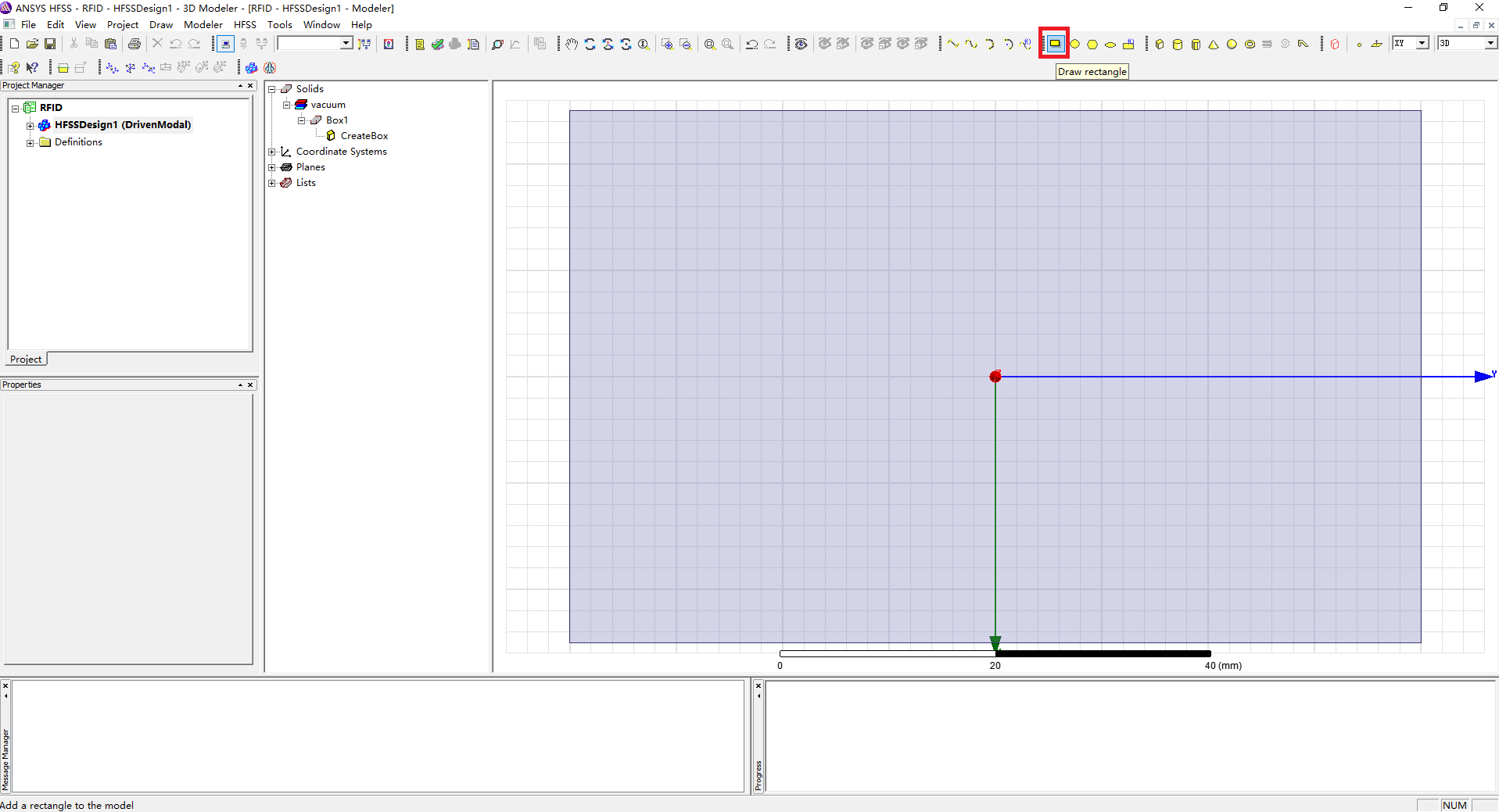Screen dimensions: 1499x812
Task: Open the HFSS menu
Action: pos(245,25)
